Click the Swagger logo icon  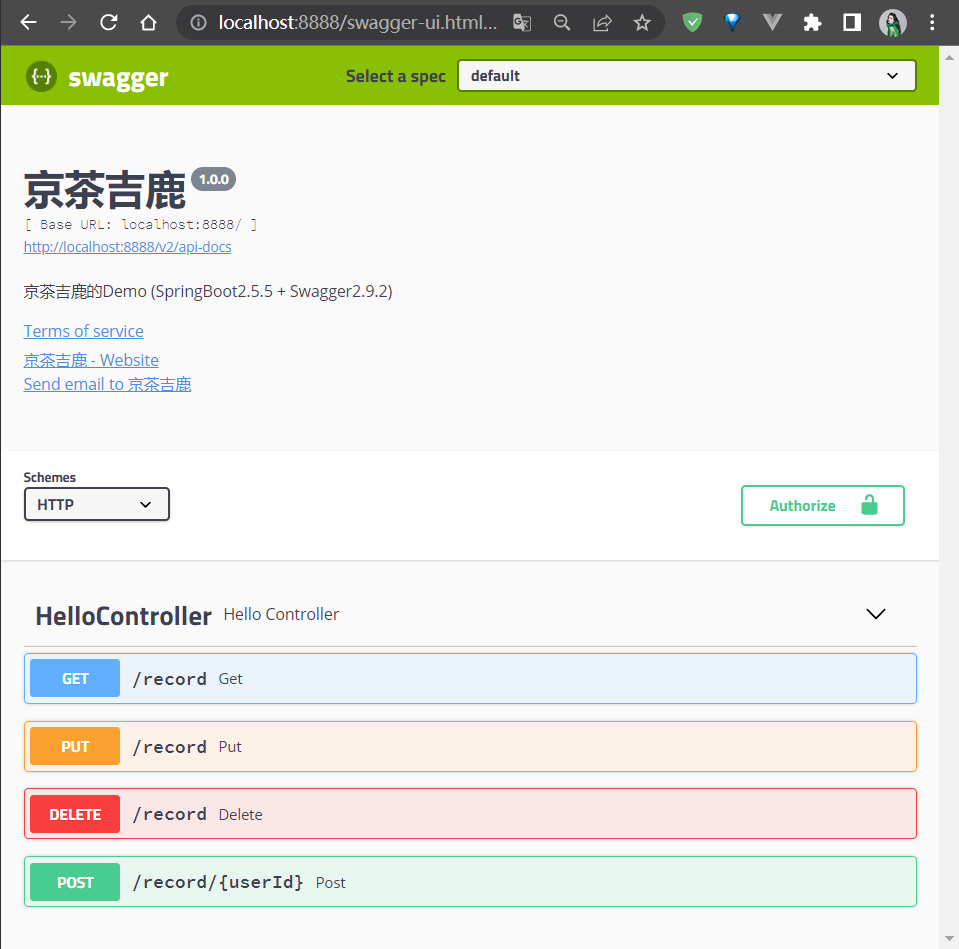42,76
